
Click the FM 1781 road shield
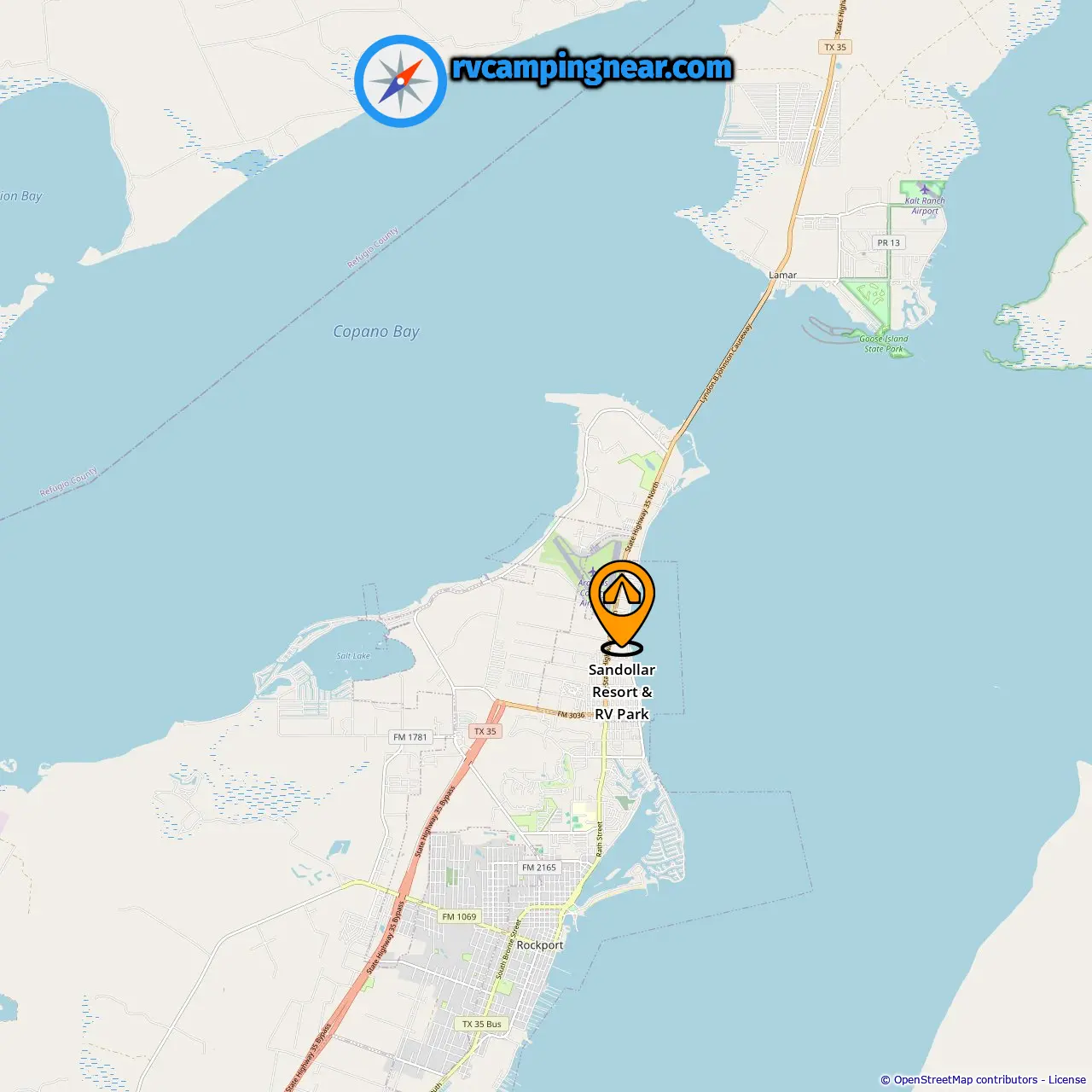410,737
